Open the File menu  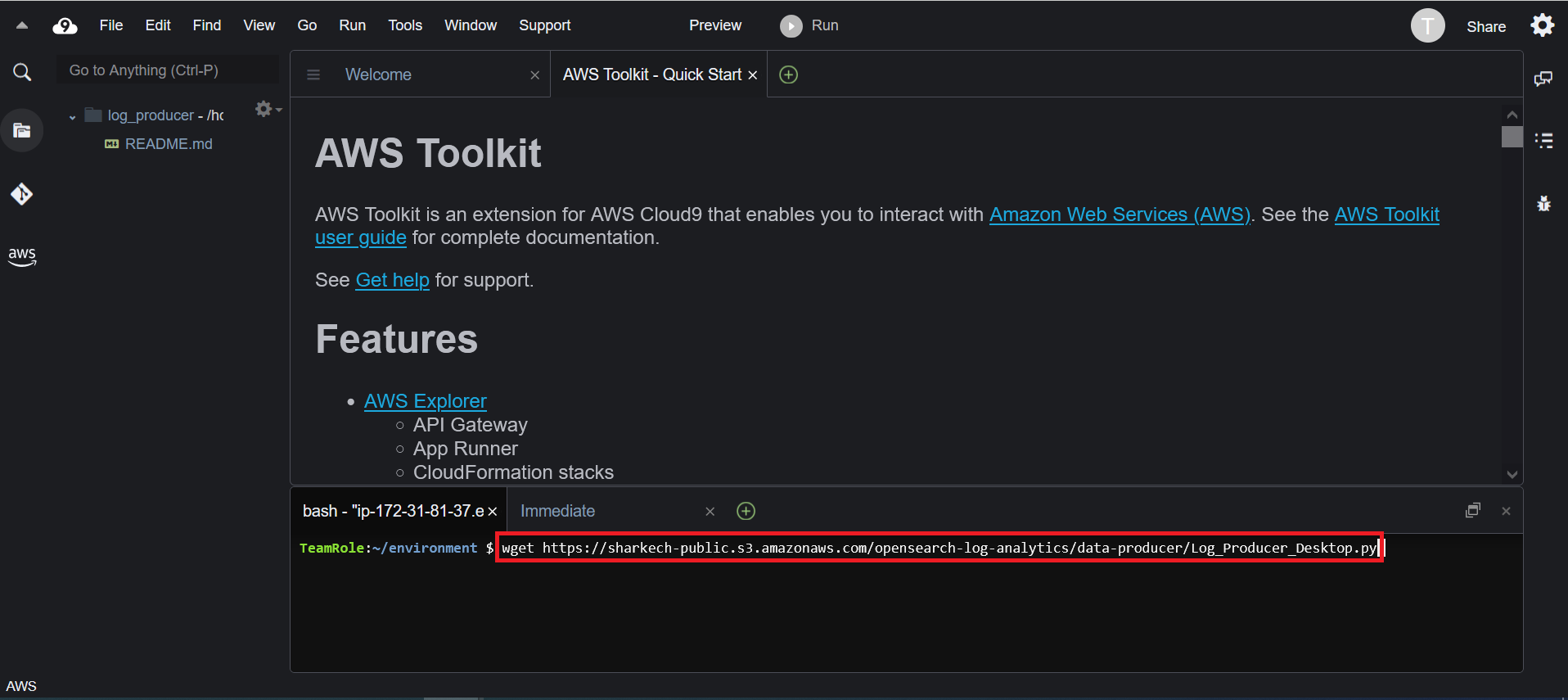tap(111, 25)
